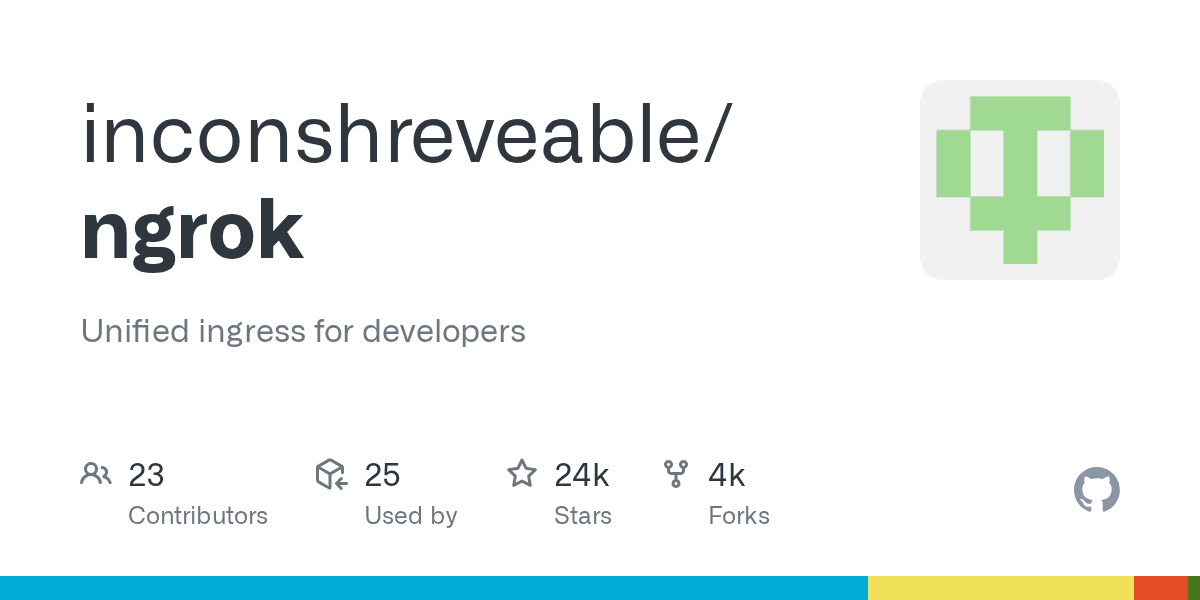Click the yellow language bar segment
The image size is (1200, 600).
click(x=1000, y=588)
